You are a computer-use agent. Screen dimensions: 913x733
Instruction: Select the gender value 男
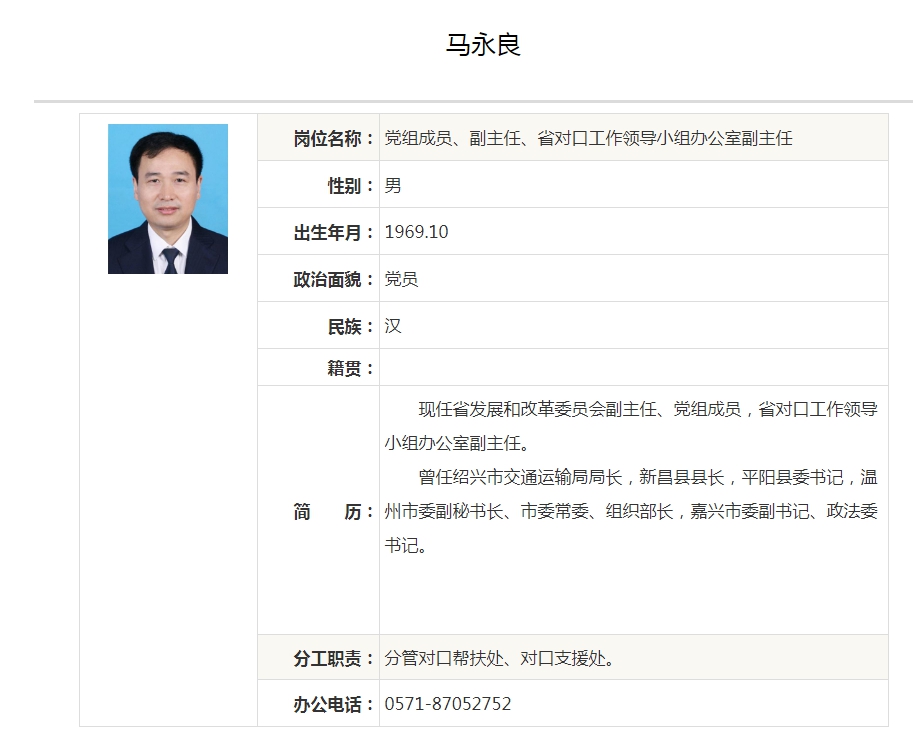point(390,184)
